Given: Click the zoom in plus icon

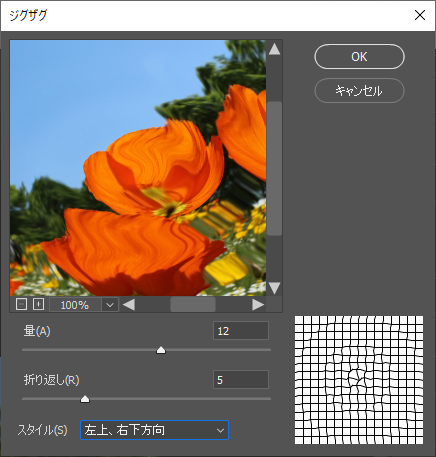Looking at the screenshot, I should click(x=39, y=304).
